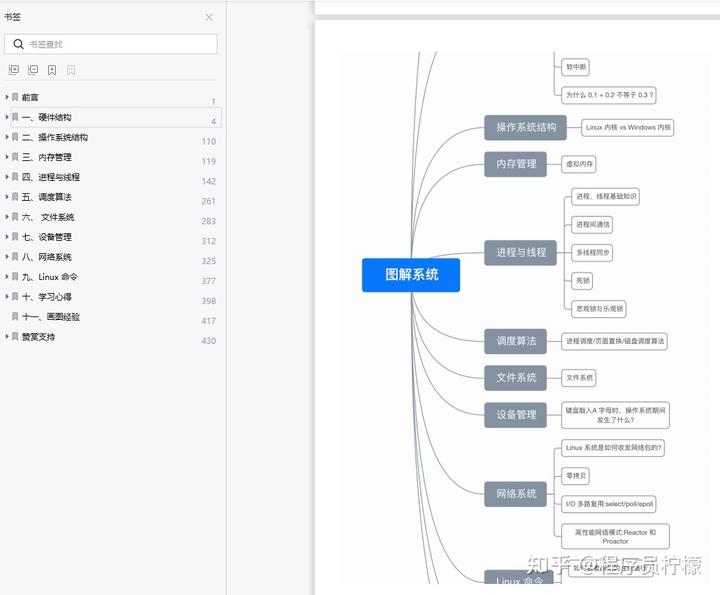Click the collapse all bookmarks icon
Image resolution: width=720 pixels, height=595 pixels.
click(x=33, y=70)
